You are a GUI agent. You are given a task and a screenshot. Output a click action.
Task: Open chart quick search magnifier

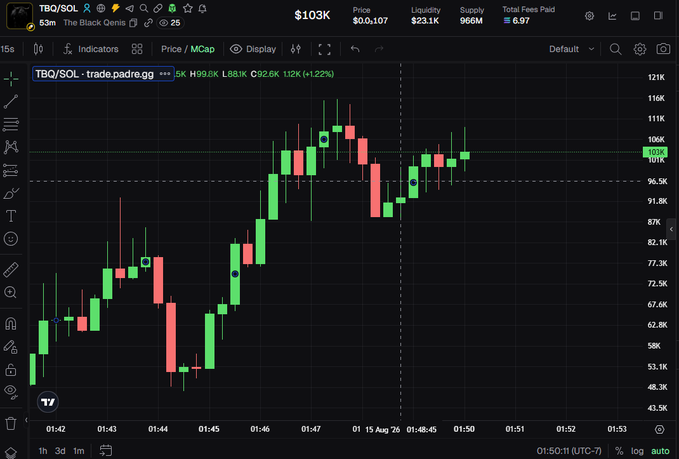615,49
